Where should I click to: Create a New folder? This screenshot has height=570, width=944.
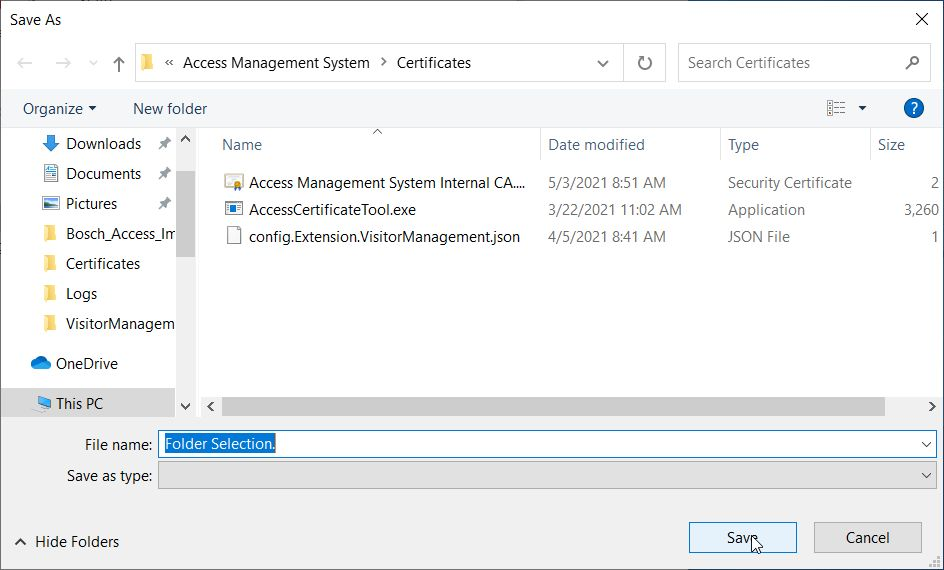pos(170,108)
